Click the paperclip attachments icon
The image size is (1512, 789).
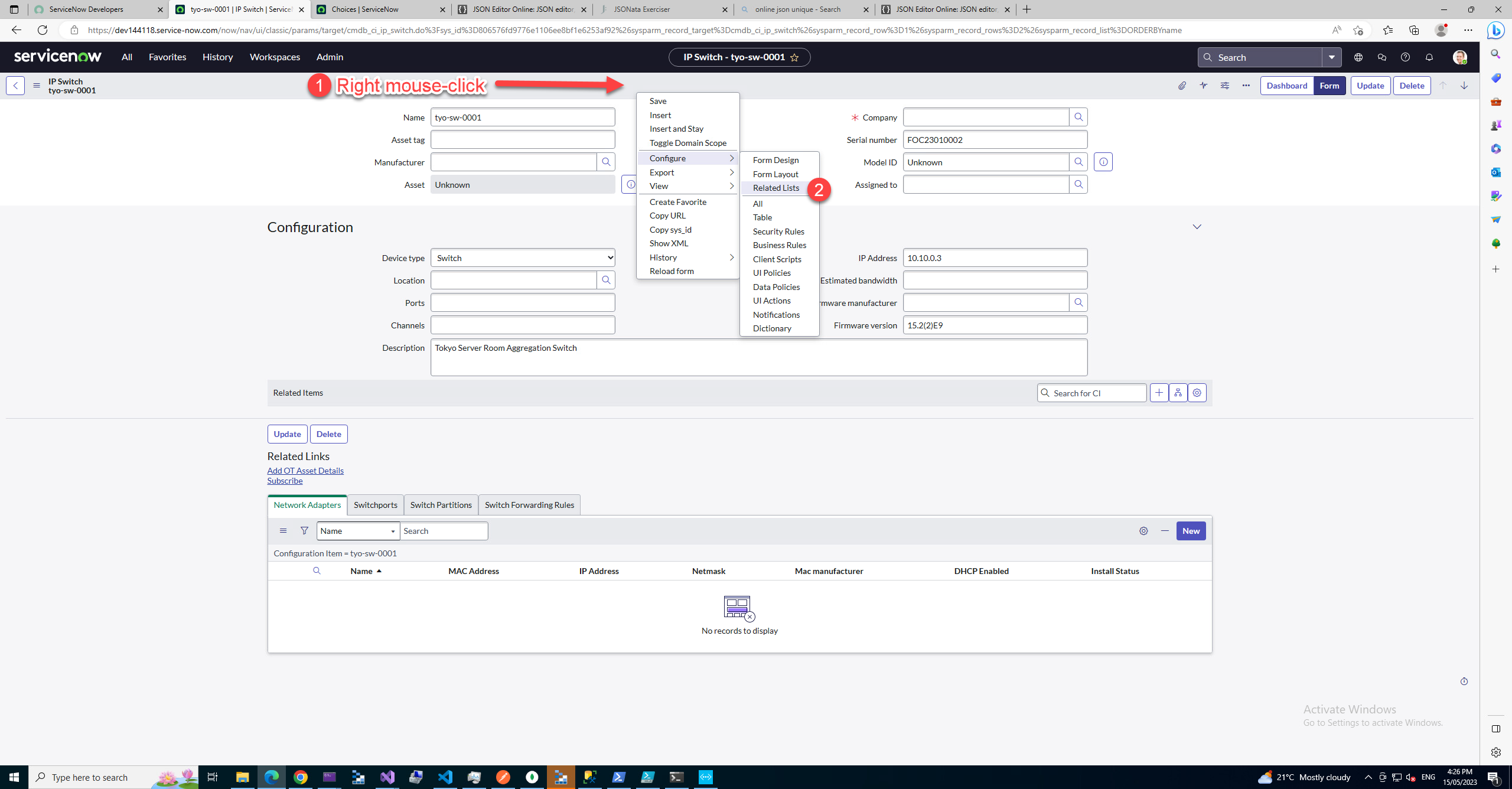tap(1182, 86)
